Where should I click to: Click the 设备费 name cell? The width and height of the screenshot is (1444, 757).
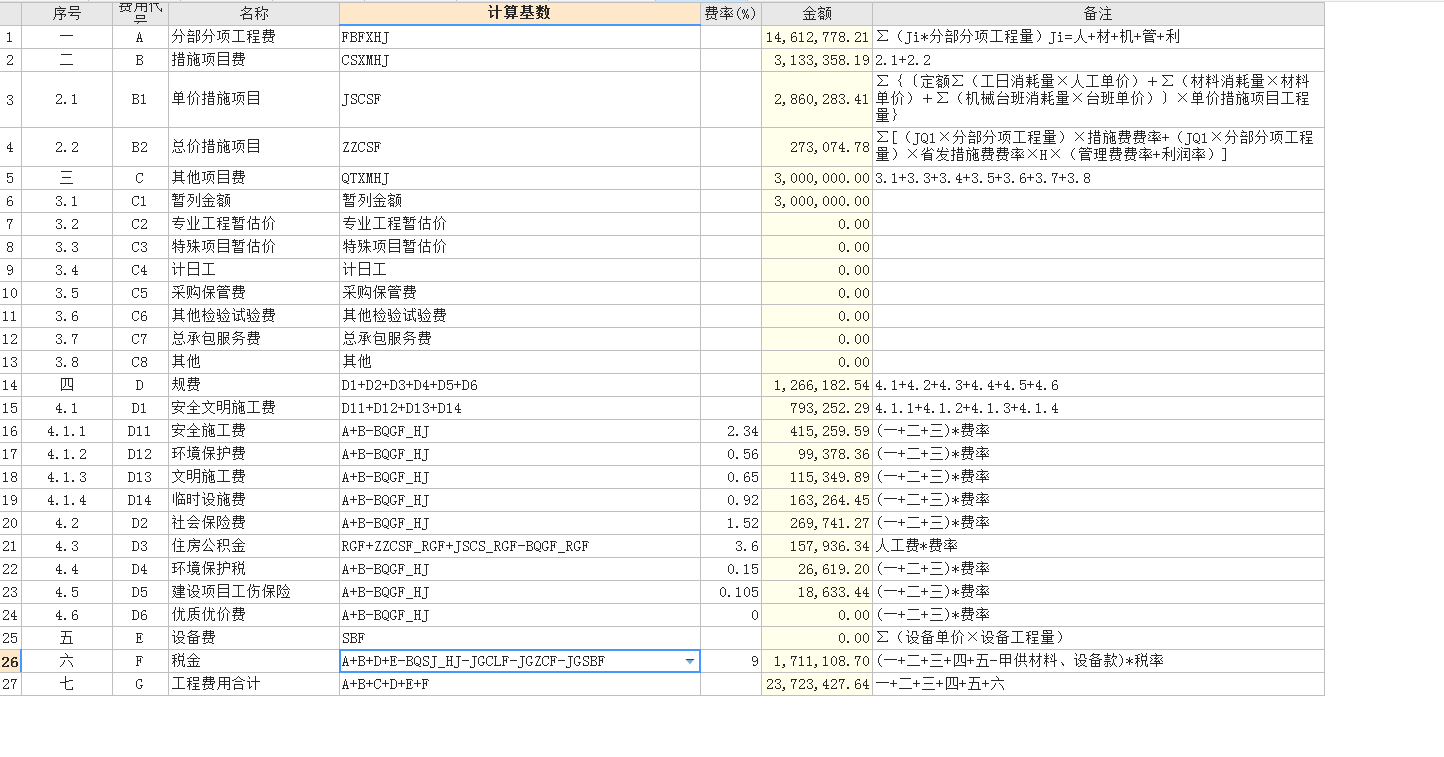(x=254, y=638)
